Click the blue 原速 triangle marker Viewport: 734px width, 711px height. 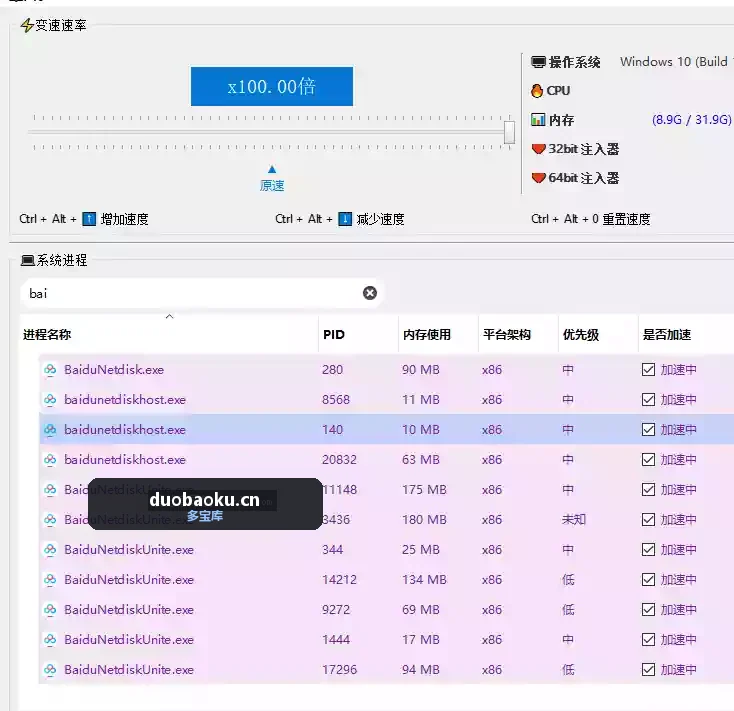point(272,169)
